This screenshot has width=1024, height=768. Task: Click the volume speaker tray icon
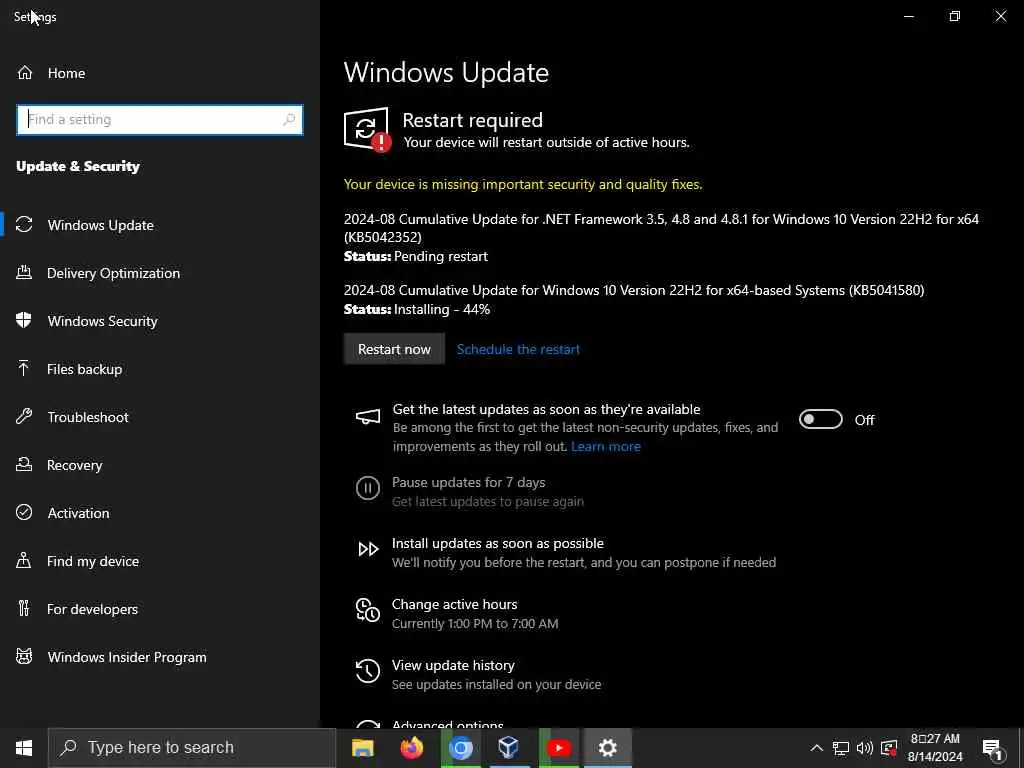pyautogui.click(x=865, y=748)
